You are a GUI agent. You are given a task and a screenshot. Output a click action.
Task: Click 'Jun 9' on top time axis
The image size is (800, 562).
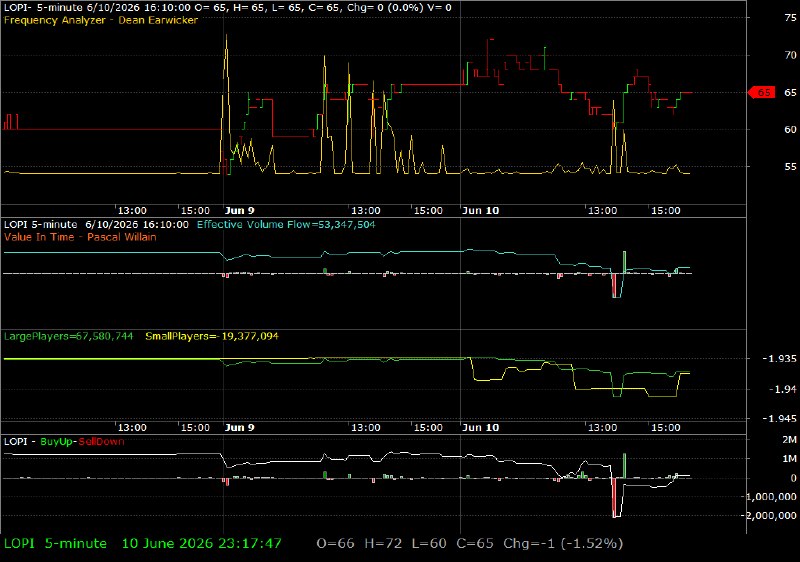point(239,211)
